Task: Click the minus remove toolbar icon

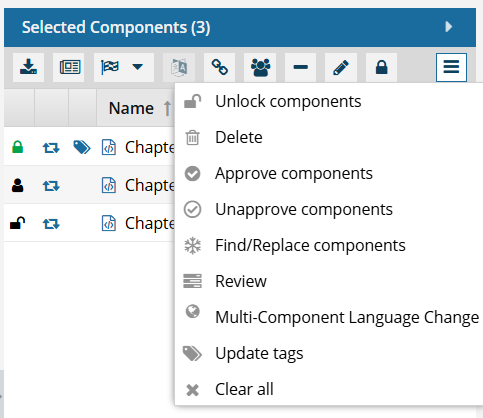Action: pyautogui.click(x=300, y=67)
